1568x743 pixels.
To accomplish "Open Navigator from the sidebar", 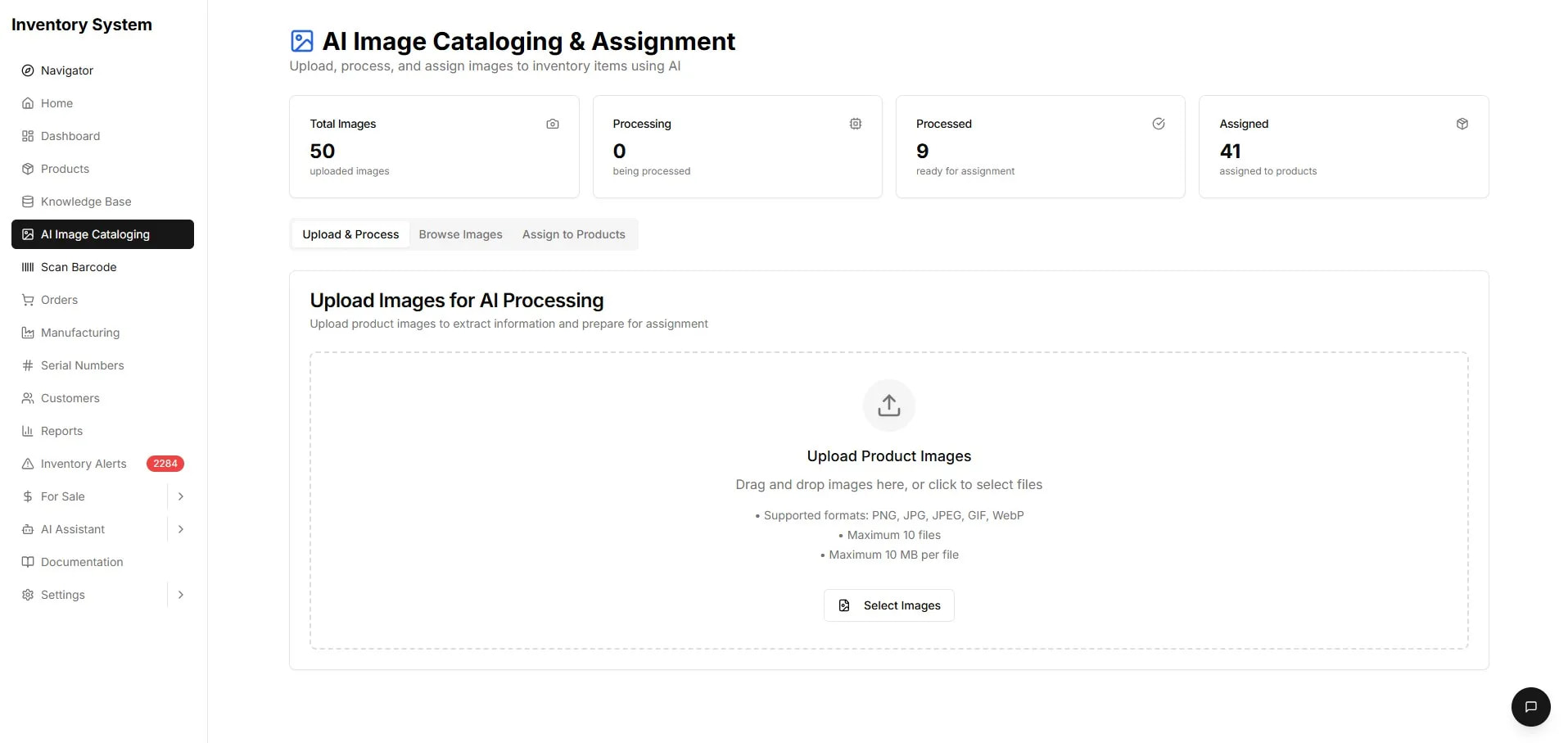I will 102,70.
